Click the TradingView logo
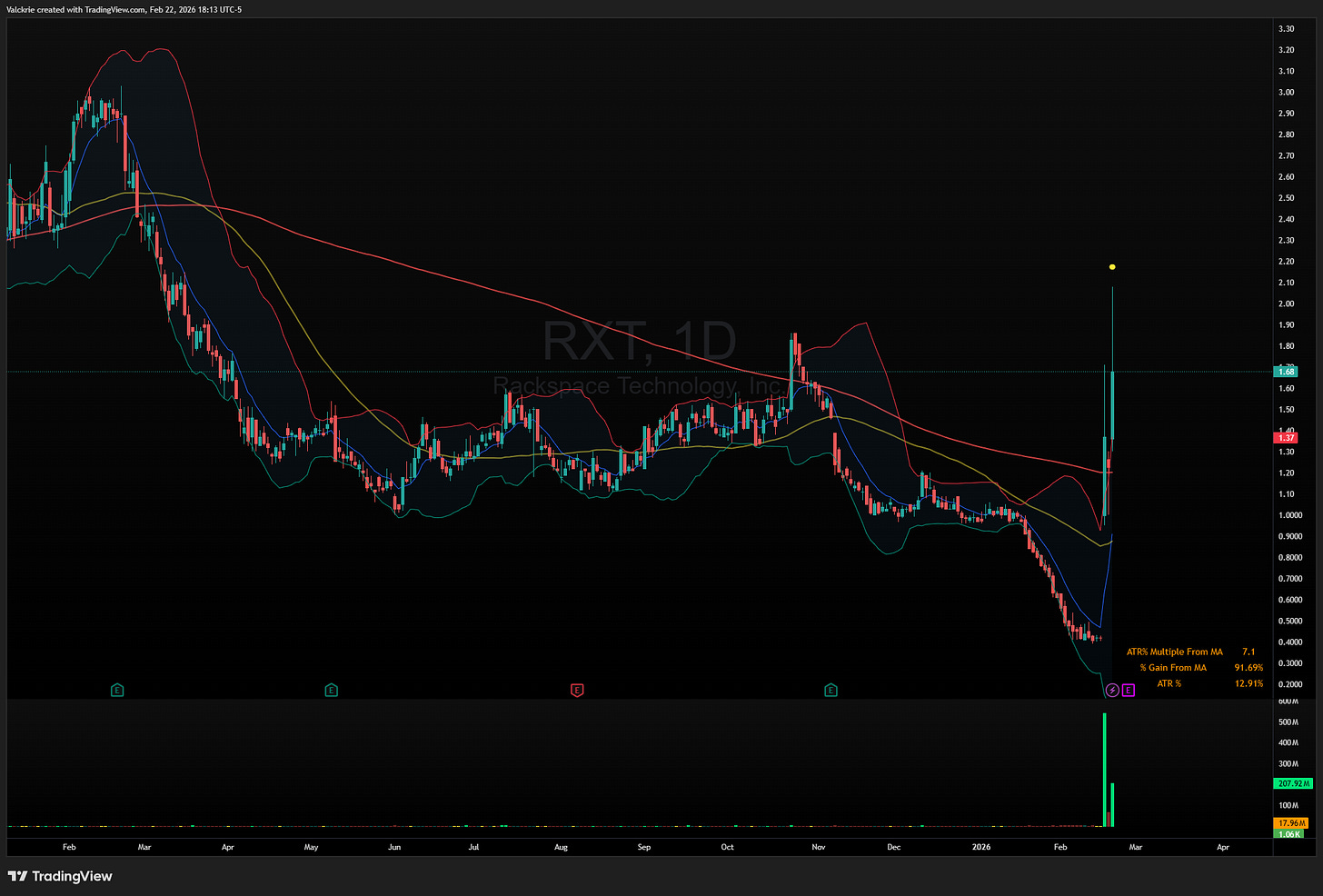This screenshot has height=896, width=1323. coord(60,876)
